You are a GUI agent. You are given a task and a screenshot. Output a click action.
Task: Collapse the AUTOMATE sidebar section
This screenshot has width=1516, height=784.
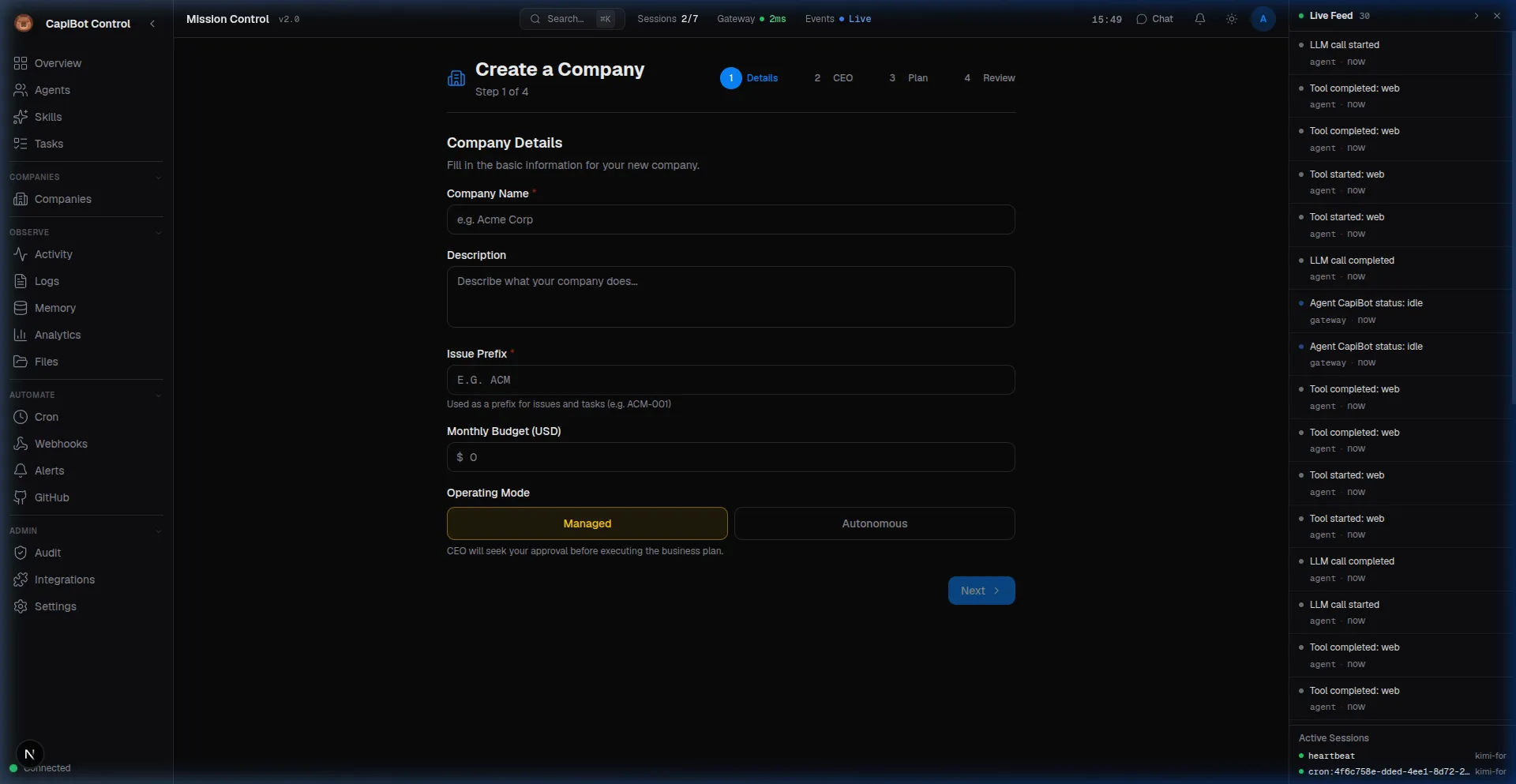click(158, 396)
